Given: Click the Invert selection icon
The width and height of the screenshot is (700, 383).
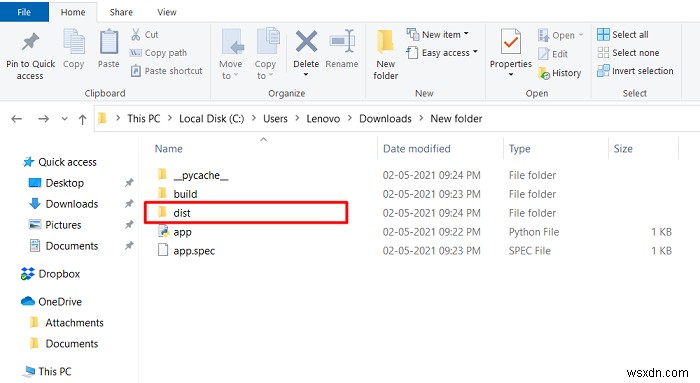Looking at the screenshot, I should click(x=603, y=71).
